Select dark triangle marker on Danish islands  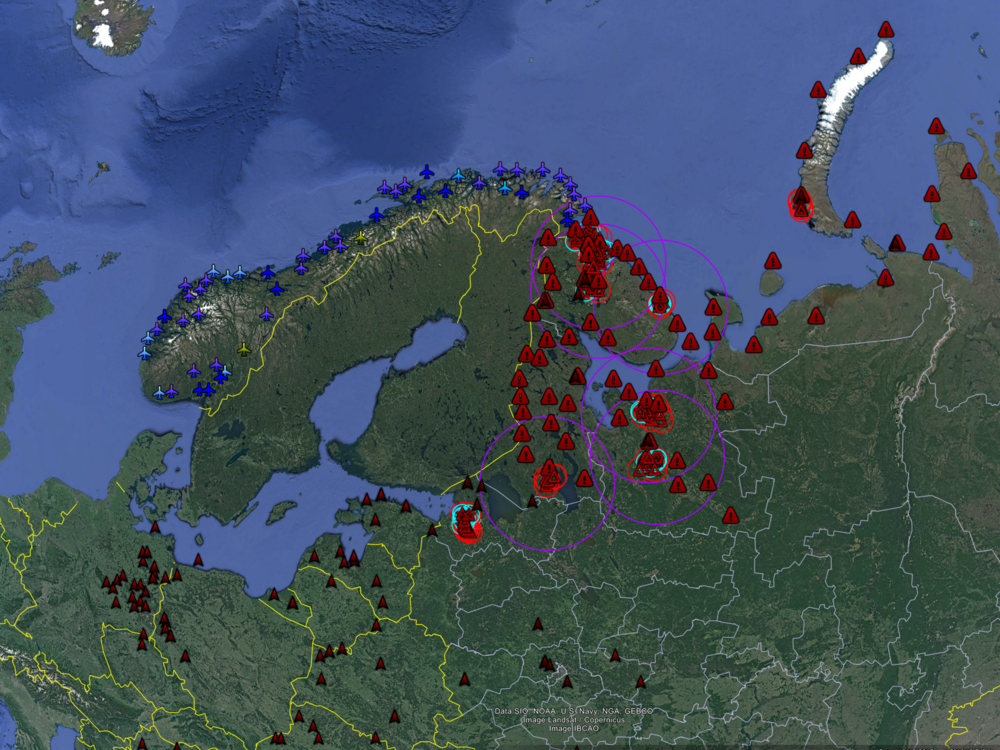click(155, 527)
